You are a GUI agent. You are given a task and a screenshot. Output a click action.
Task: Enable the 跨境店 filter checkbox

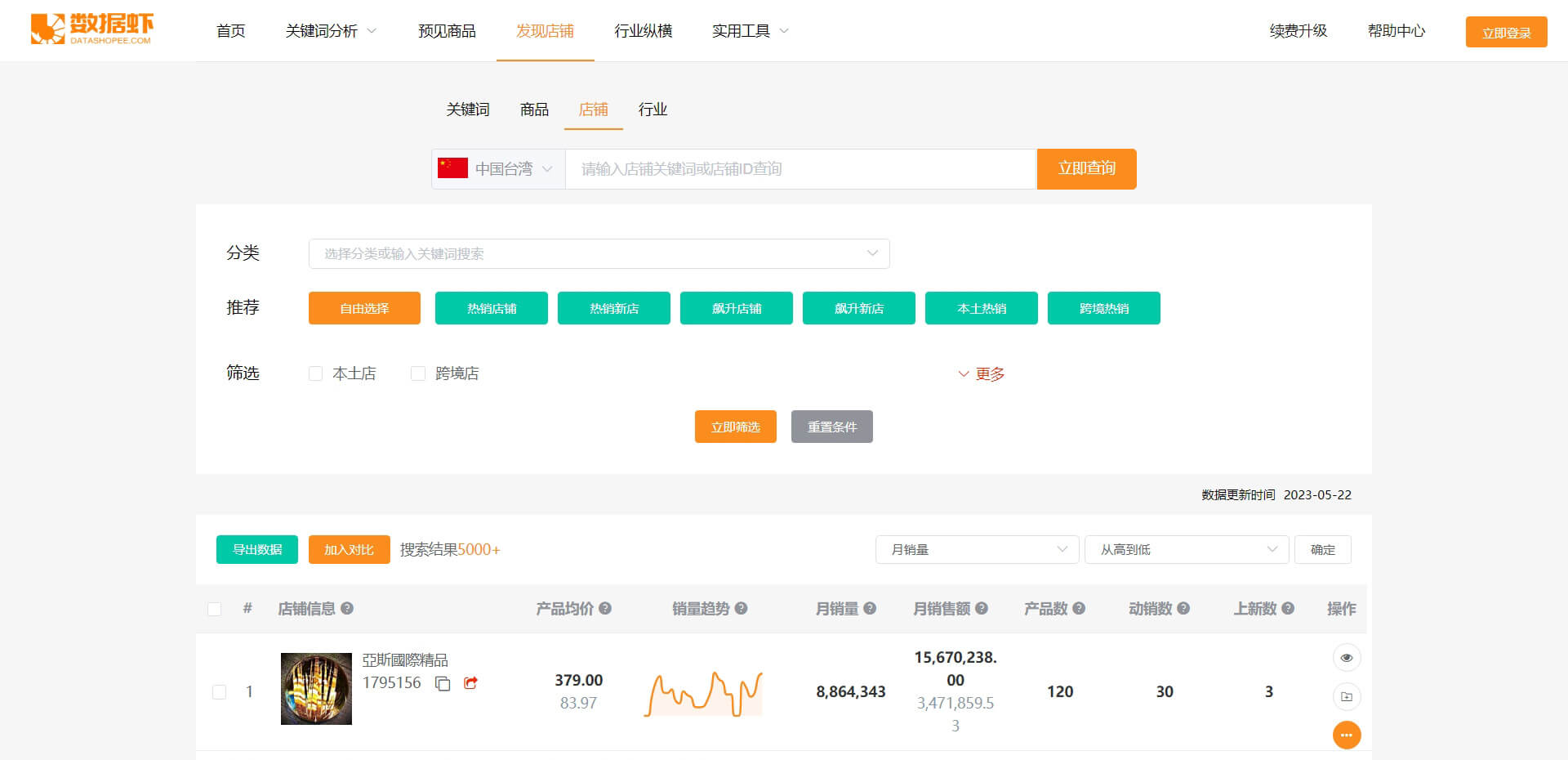pyautogui.click(x=418, y=373)
